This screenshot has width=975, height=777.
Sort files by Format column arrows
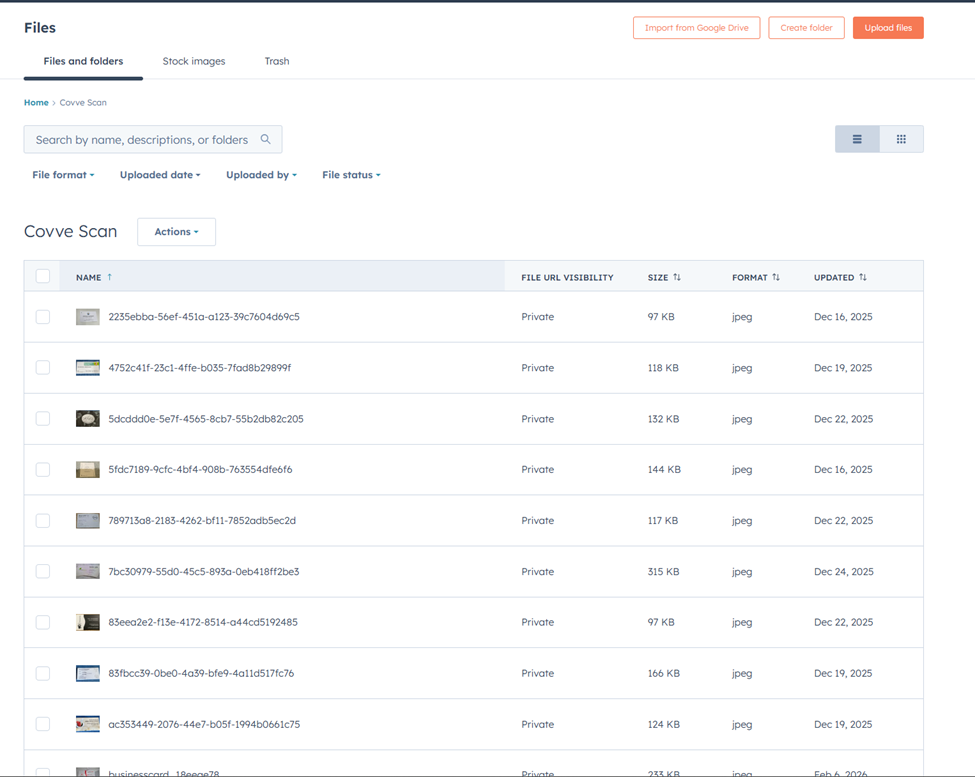pyautogui.click(x=776, y=277)
